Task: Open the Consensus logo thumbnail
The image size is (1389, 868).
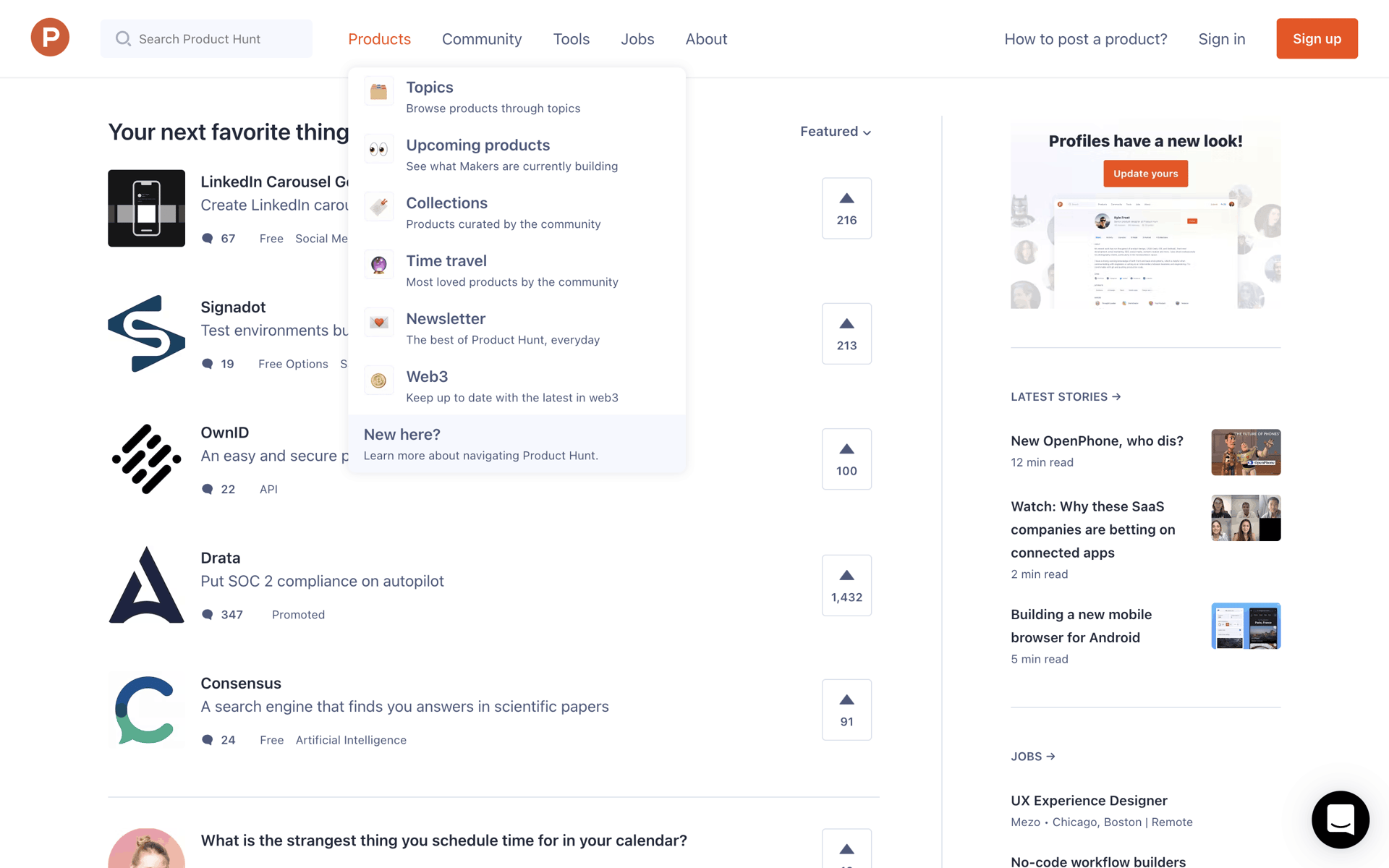Action: [146, 710]
